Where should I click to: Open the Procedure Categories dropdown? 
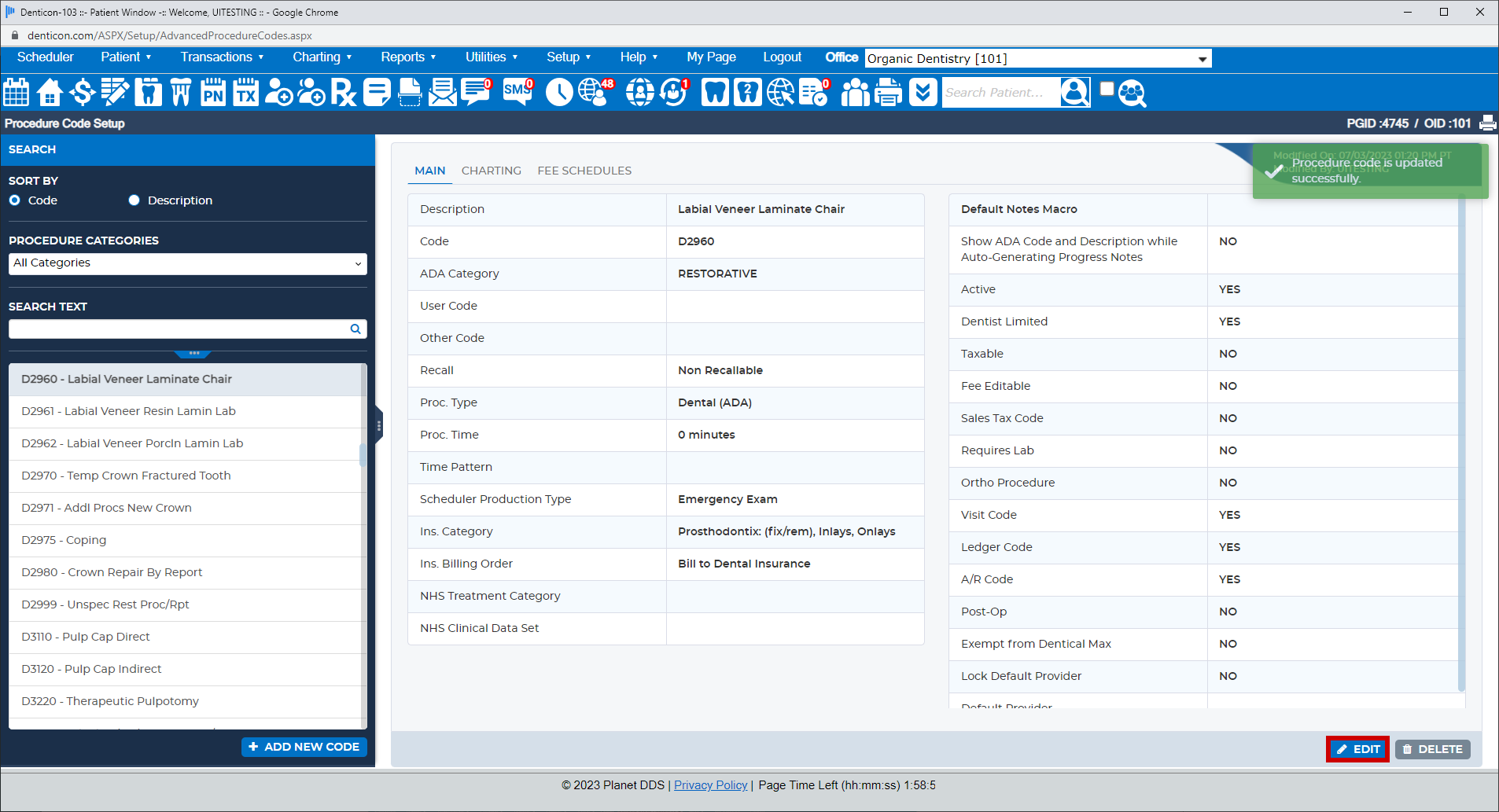[x=187, y=263]
